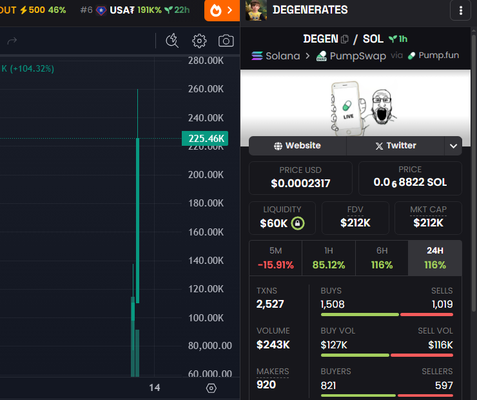Click the DEGENERATES title text
This screenshot has height=400, width=477.
310,10
